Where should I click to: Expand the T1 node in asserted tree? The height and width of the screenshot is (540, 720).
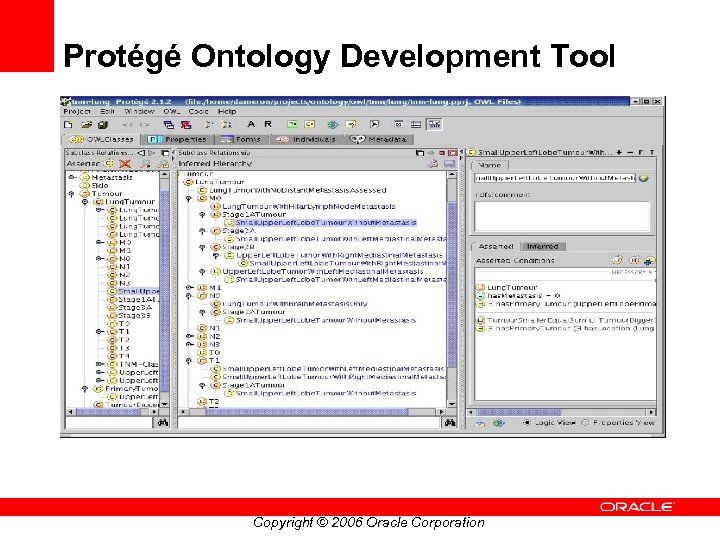click(99, 332)
